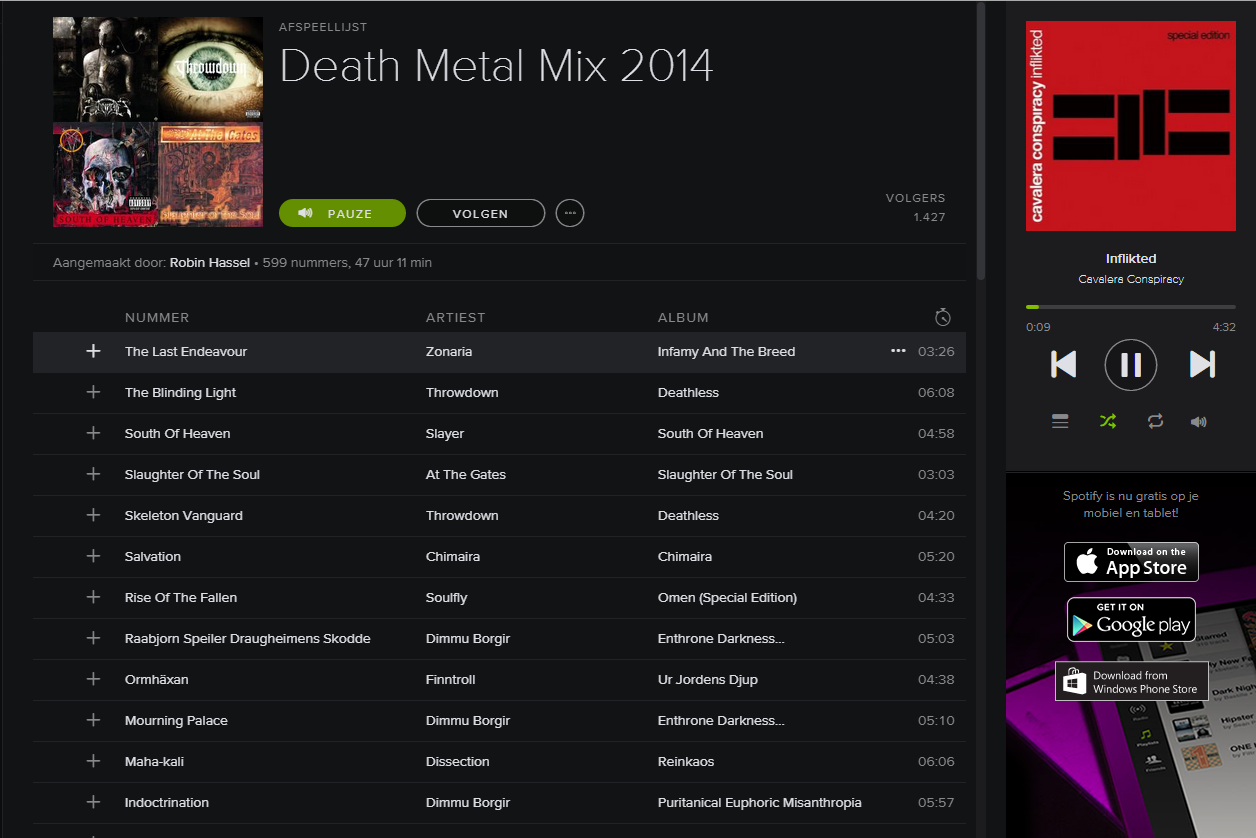Toggle shuffle mode

coord(1107,422)
